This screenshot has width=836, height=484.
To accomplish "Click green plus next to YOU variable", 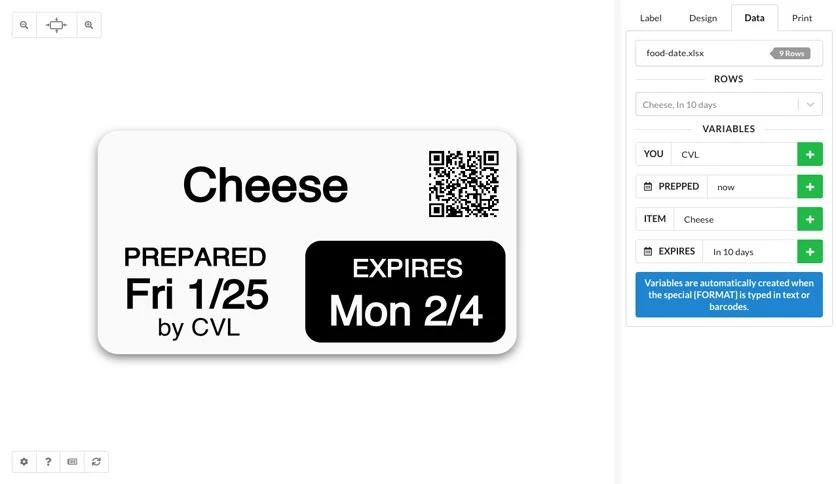I will (x=810, y=155).
